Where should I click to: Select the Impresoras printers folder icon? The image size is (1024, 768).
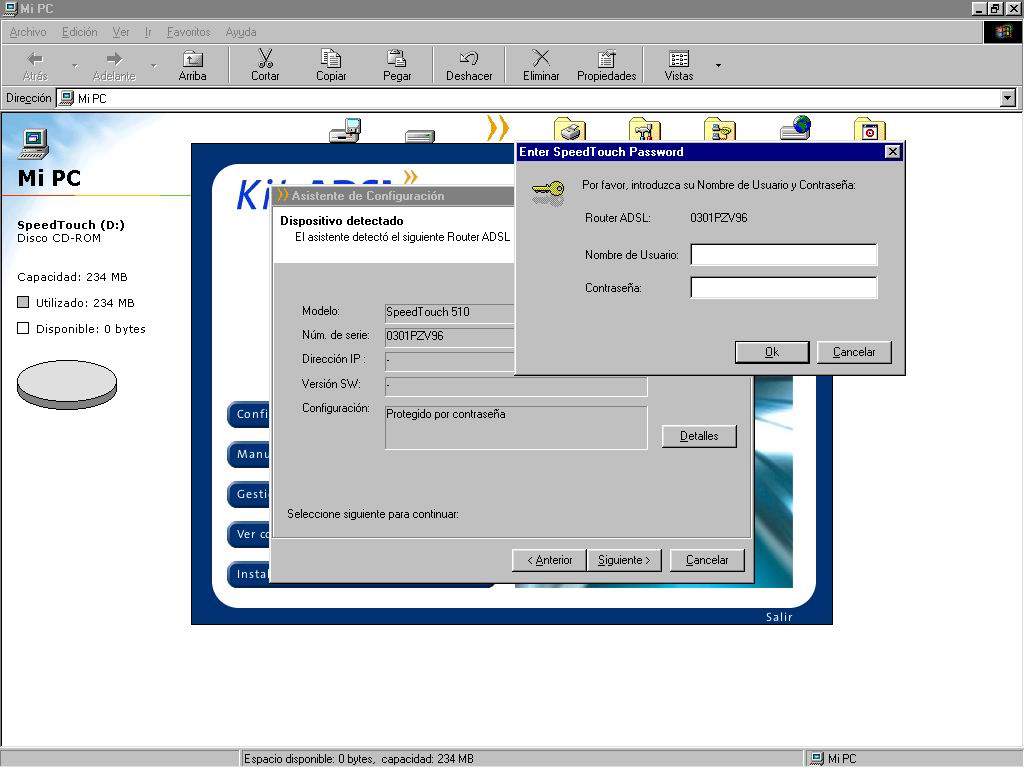coord(569,129)
